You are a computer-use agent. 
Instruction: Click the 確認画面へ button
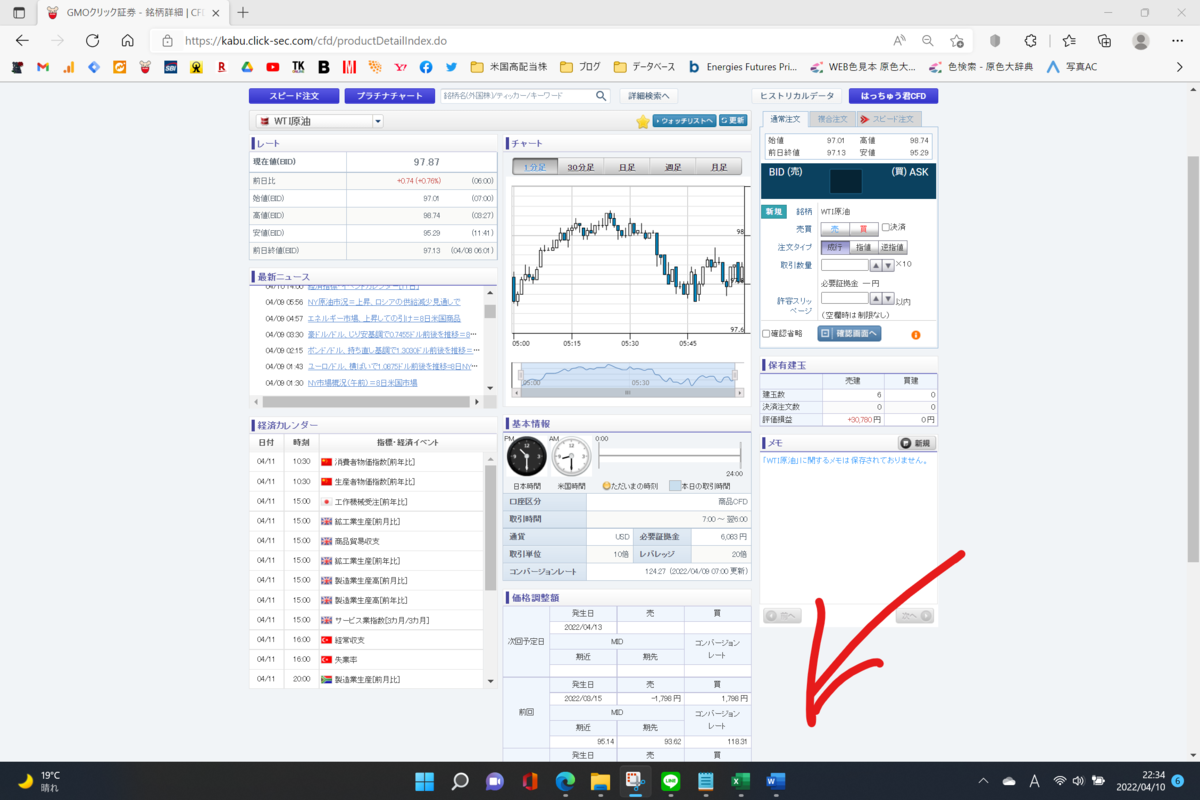(849, 334)
